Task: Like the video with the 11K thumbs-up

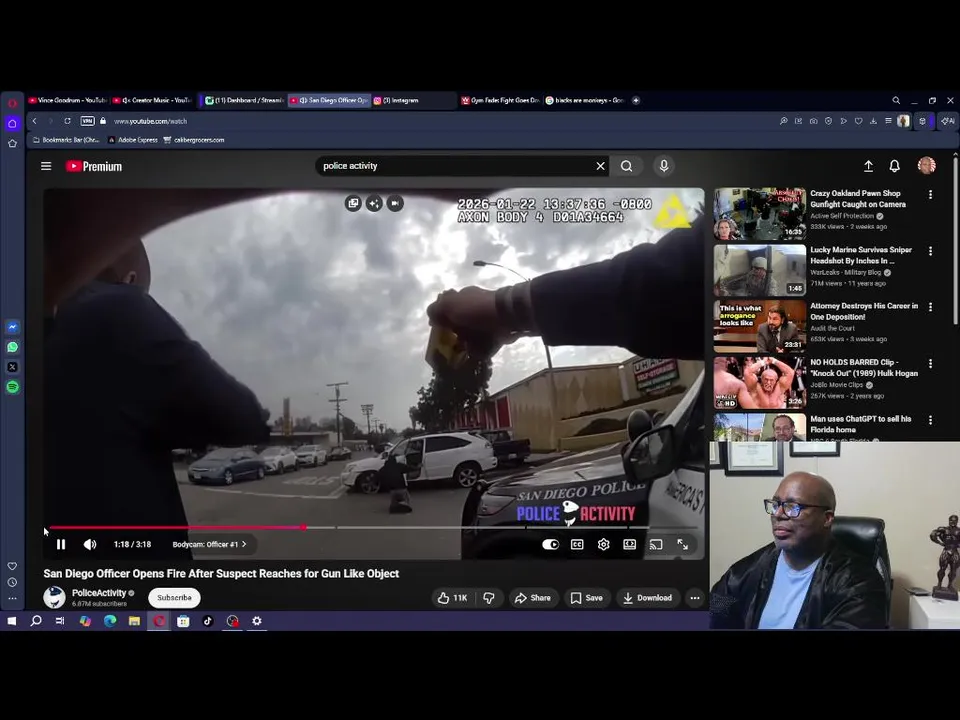Action: tap(452, 598)
